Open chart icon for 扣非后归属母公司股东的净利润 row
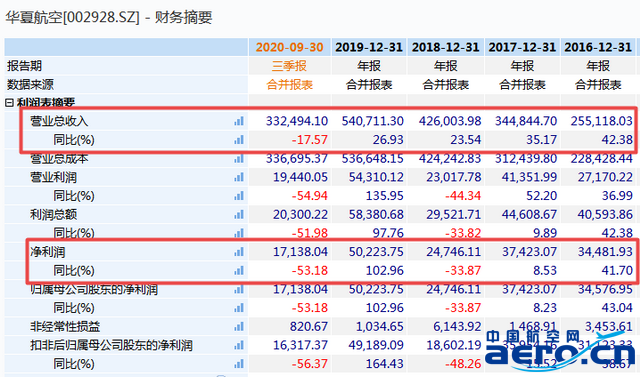Image resolution: width=640 pixels, height=377 pixels. pyautogui.click(x=239, y=346)
